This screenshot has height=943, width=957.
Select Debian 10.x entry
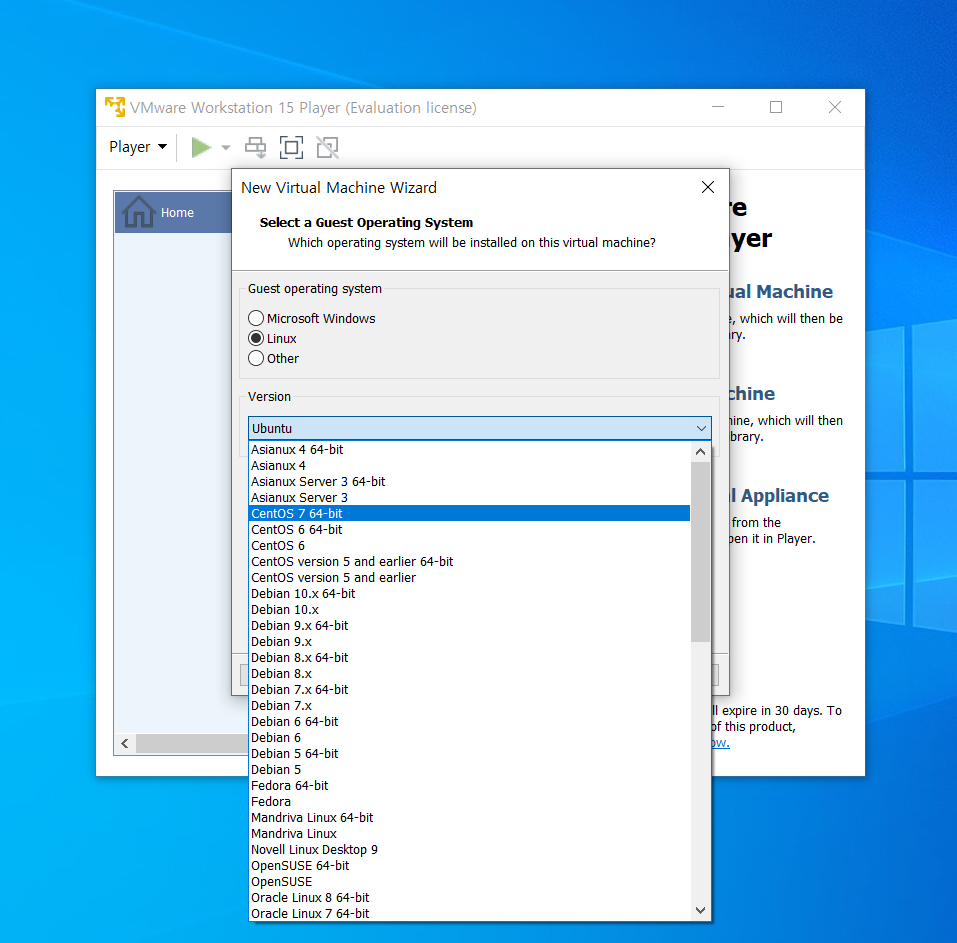(x=470, y=610)
